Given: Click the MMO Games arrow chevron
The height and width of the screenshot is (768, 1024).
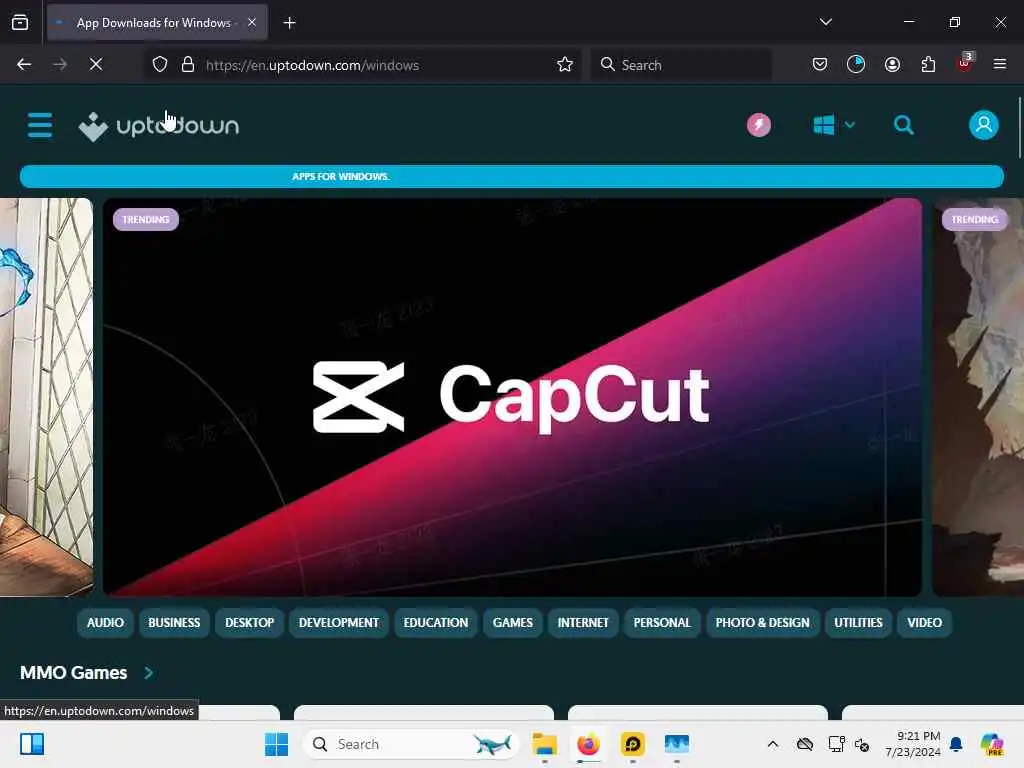Looking at the screenshot, I should tap(148, 673).
